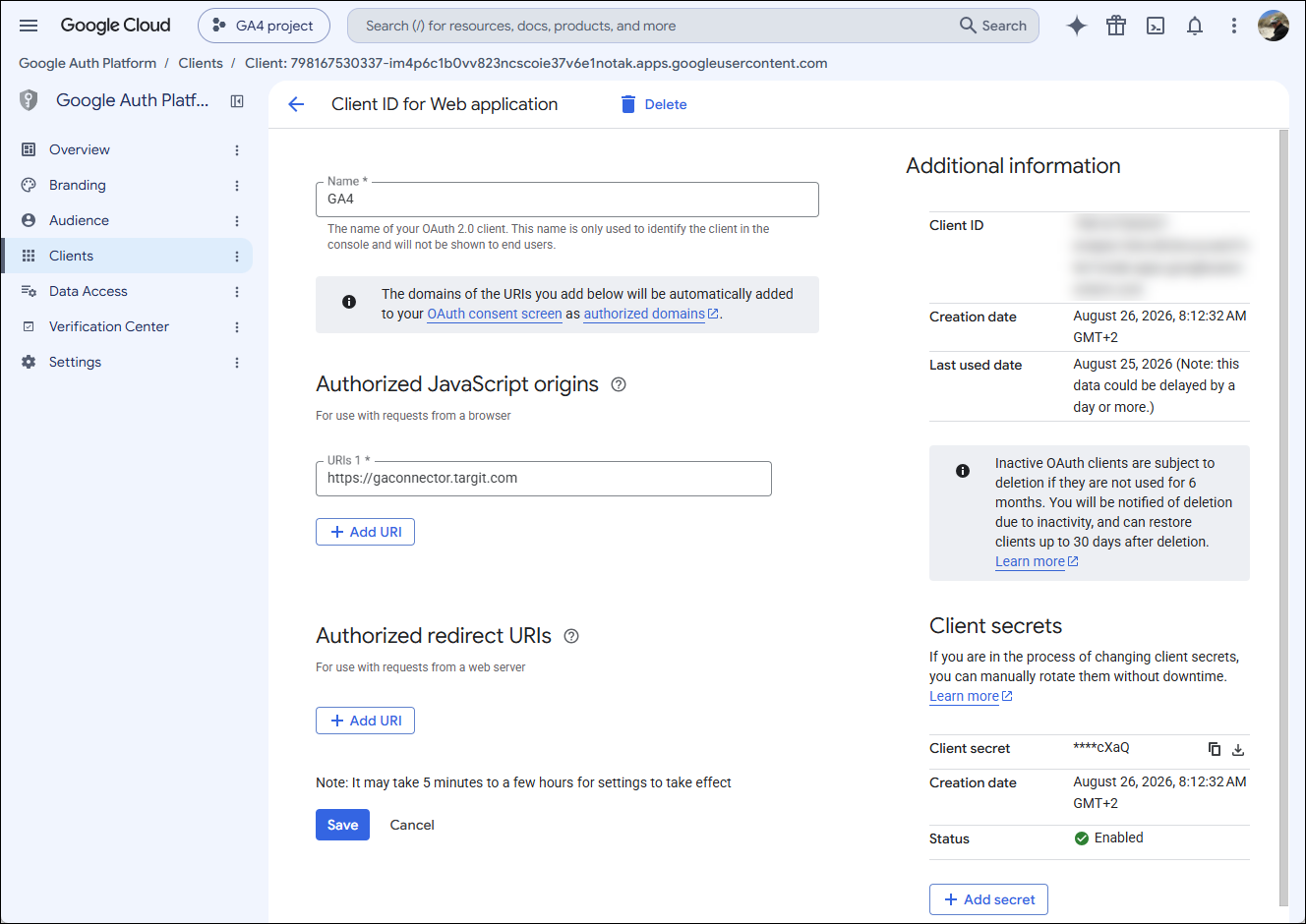Image resolution: width=1306 pixels, height=924 pixels.
Task: Open Verification Center in the sidebar
Action: (x=109, y=326)
